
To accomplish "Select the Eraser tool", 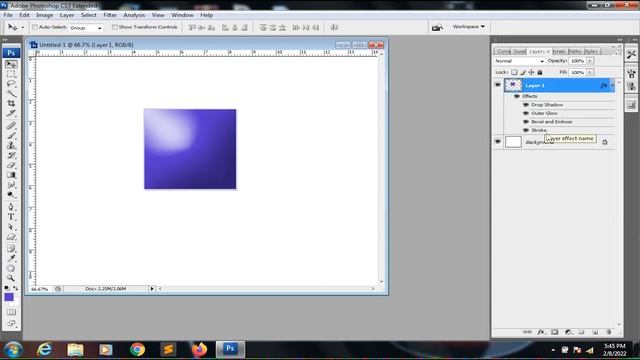I will click(x=11, y=165).
